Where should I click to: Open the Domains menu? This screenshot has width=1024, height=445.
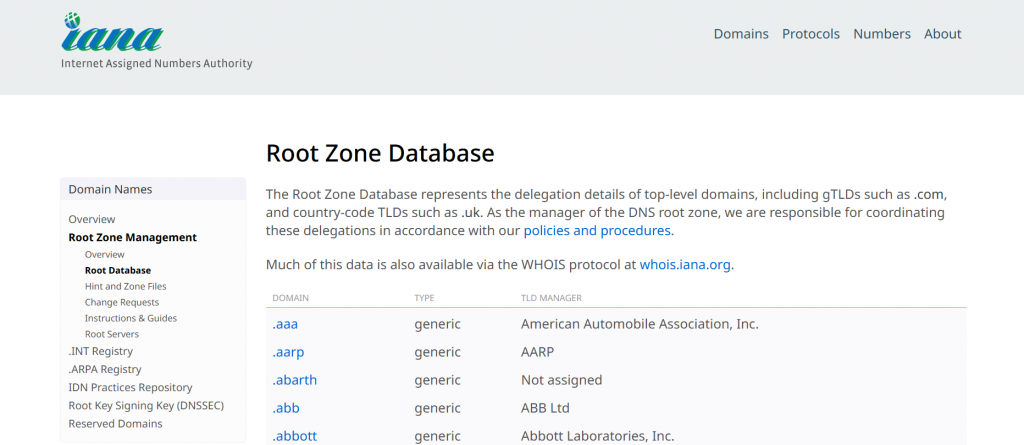click(741, 34)
